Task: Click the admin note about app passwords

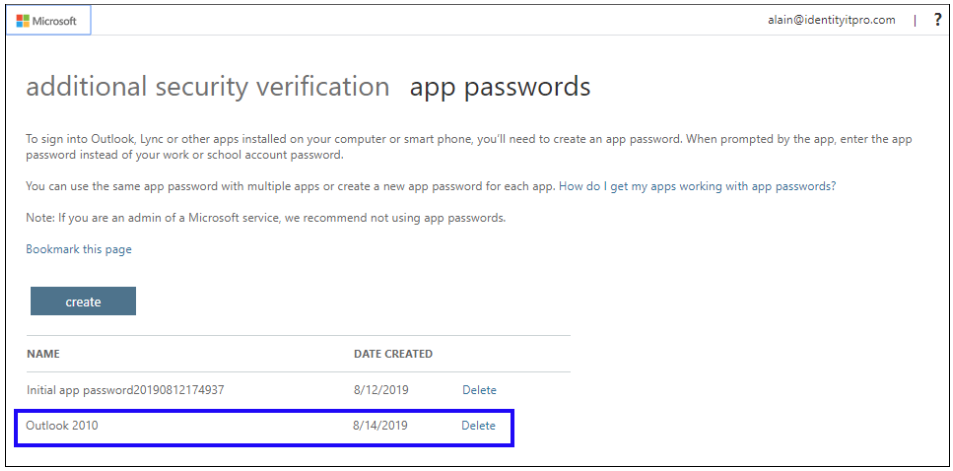Action: click(x=266, y=218)
